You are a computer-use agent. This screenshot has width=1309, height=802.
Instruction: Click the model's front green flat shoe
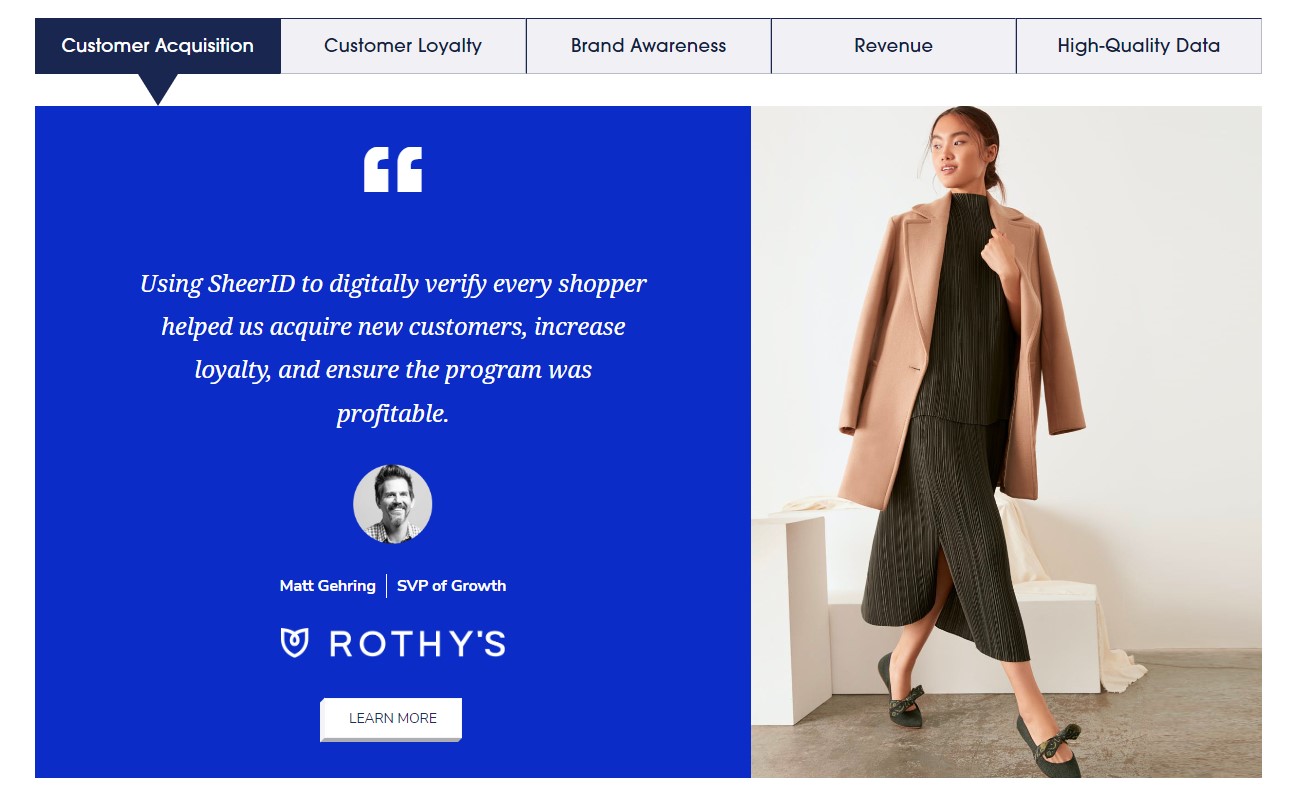click(1050, 748)
